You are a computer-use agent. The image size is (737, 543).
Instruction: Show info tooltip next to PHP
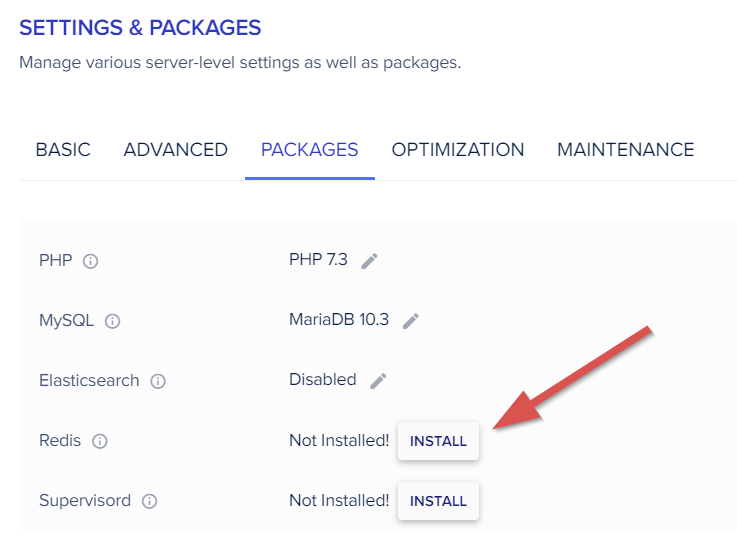91,261
